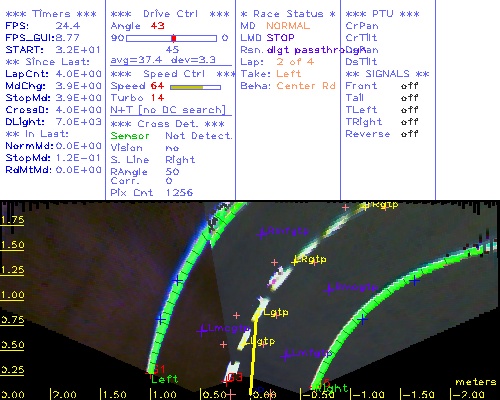Select the purple Lmcgtp cross marker left of center
Viewport: 500px width, 400px height.
pyautogui.click(x=201, y=331)
